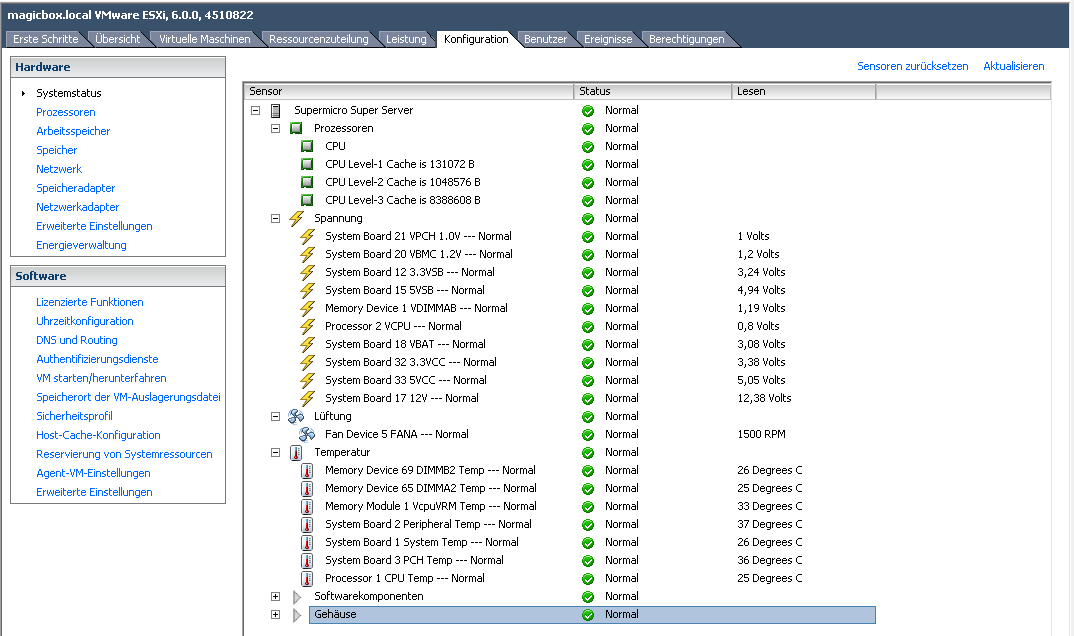
Task: Open Prozessoren in Hardware panel
Action: click(x=66, y=112)
